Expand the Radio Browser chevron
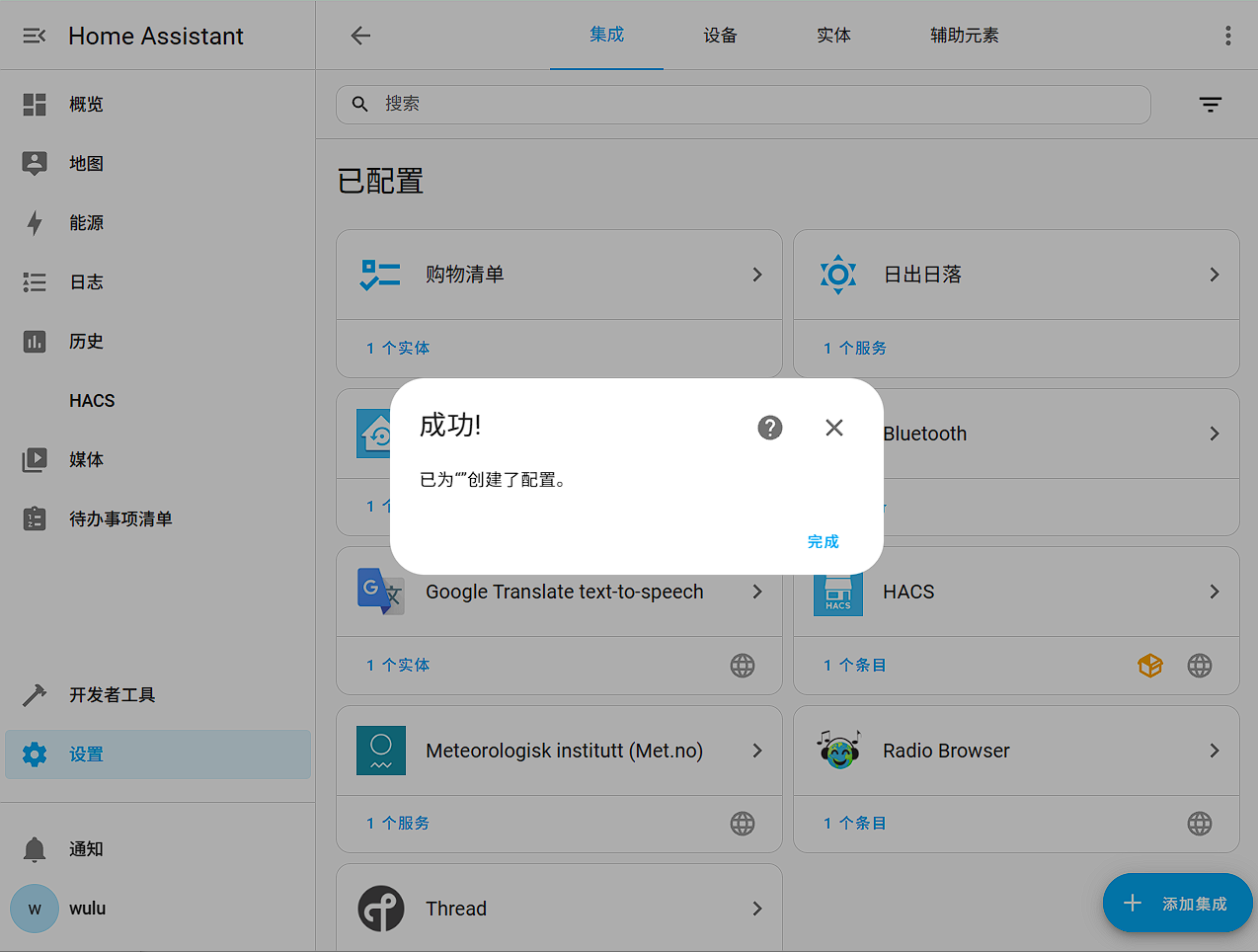This screenshot has height=952, width=1258. [1215, 751]
